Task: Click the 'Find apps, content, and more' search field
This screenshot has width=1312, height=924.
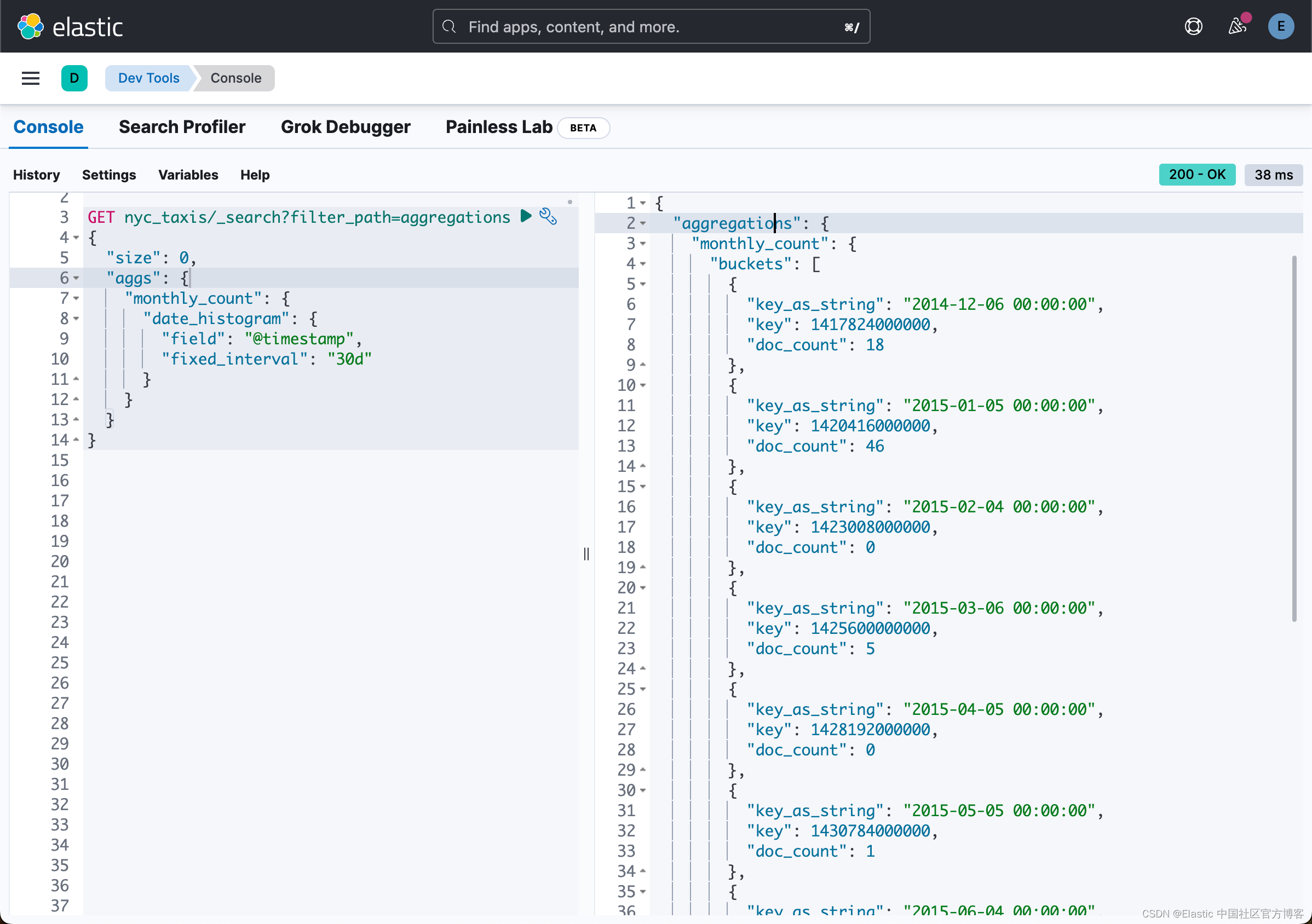Action: 629,26
